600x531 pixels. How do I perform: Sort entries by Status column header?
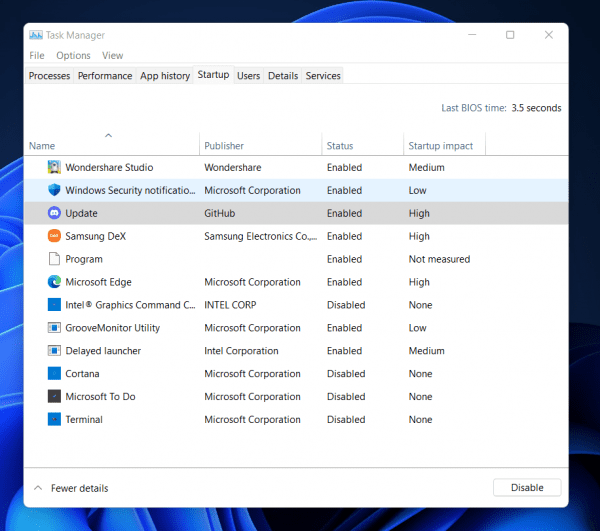[x=340, y=146]
